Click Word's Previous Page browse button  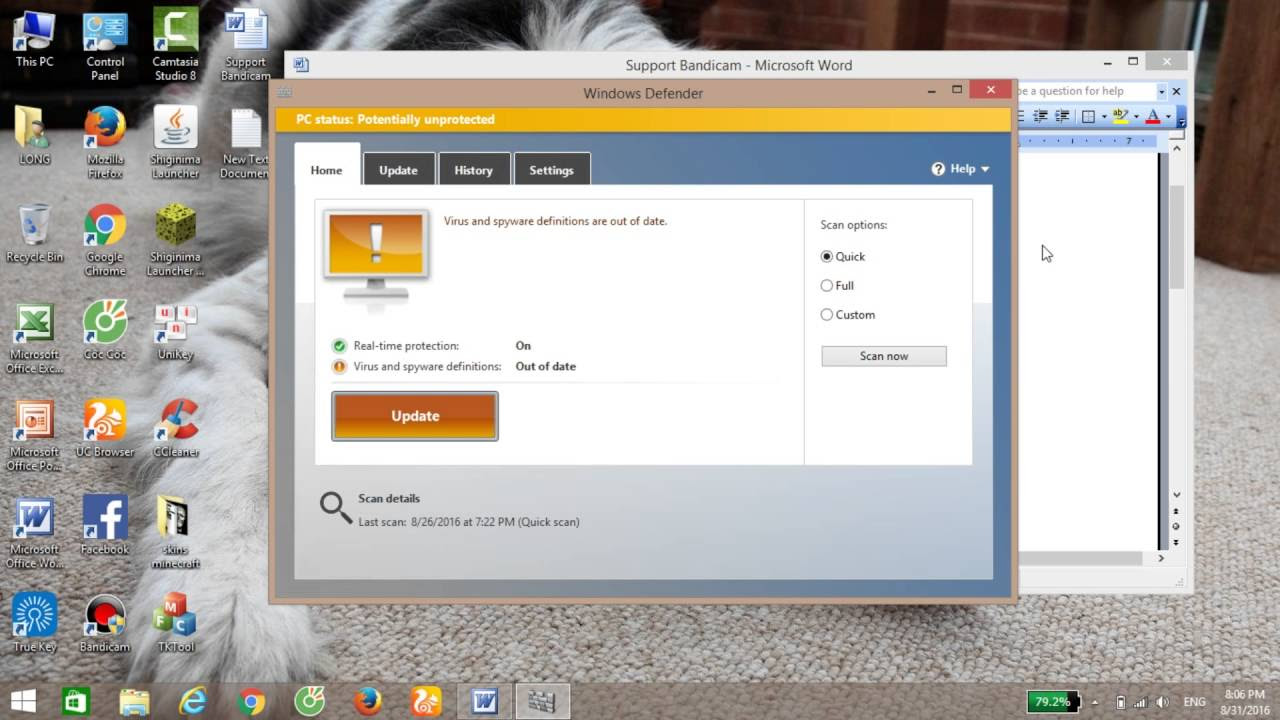coord(1177,512)
